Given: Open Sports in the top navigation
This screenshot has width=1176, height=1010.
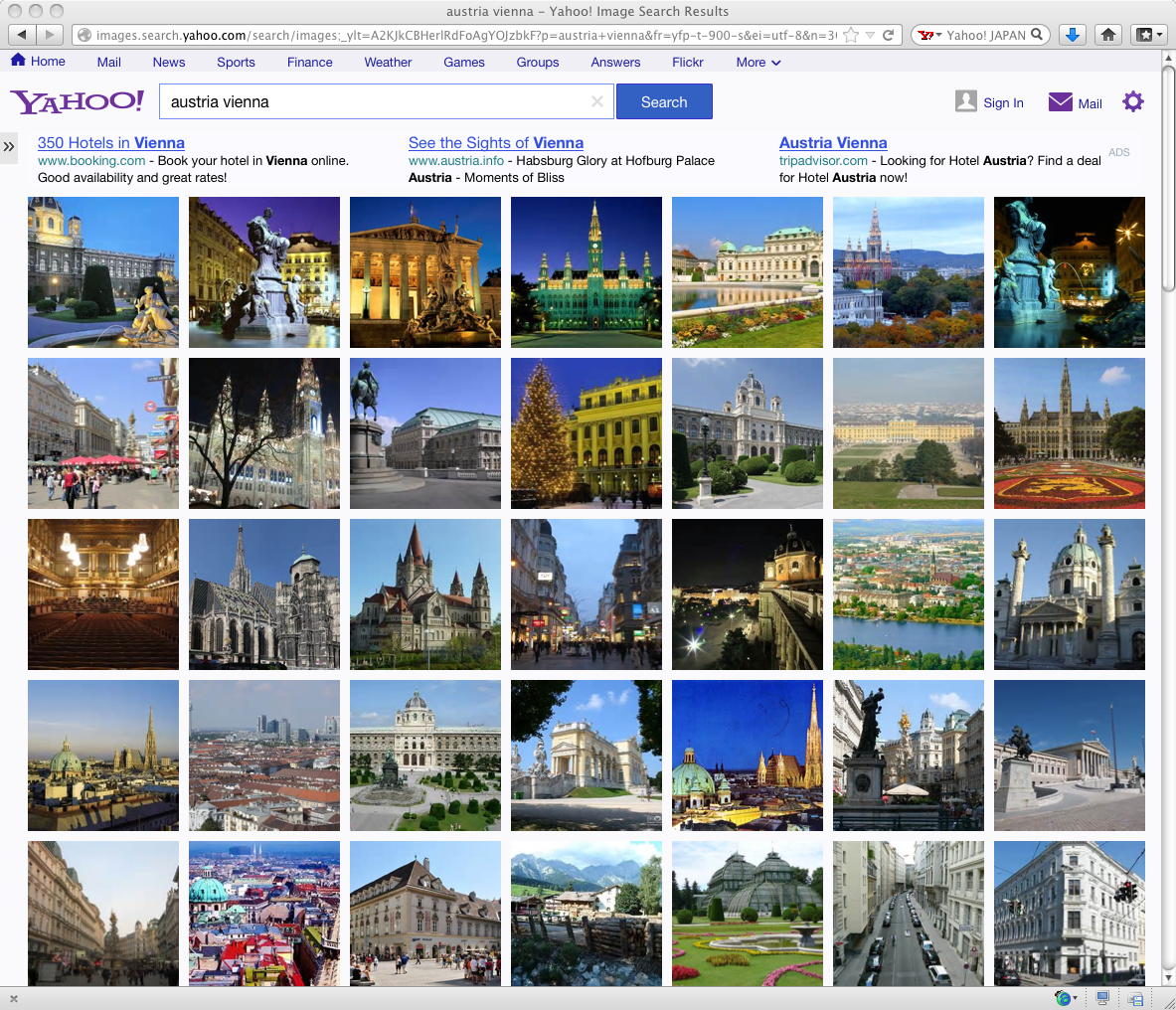Looking at the screenshot, I should pyautogui.click(x=236, y=63).
